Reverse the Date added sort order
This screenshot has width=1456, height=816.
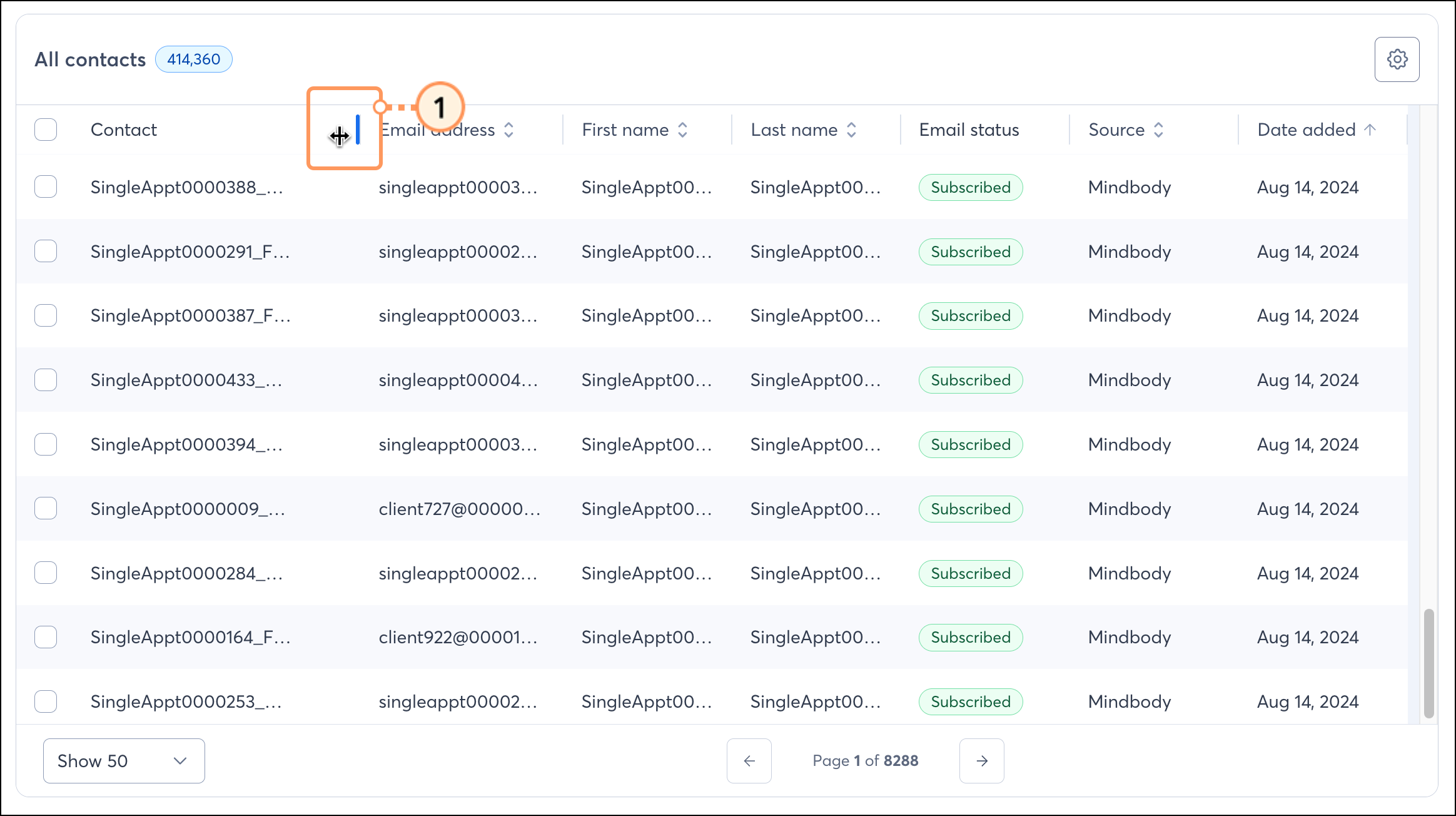click(1370, 130)
